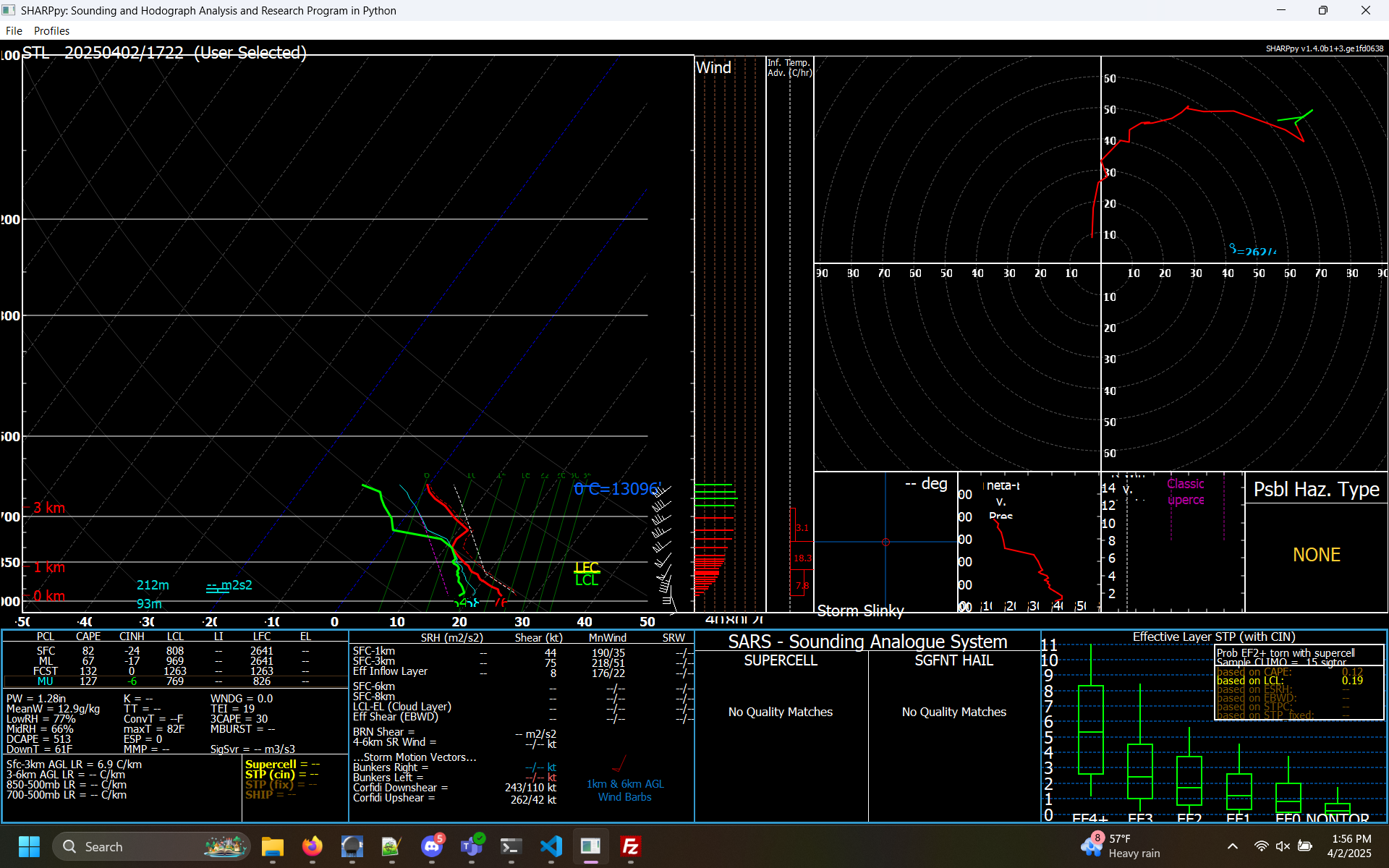Image resolution: width=1389 pixels, height=868 pixels.
Task: Open Microsoft Teams from the taskbar
Action: (x=472, y=846)
